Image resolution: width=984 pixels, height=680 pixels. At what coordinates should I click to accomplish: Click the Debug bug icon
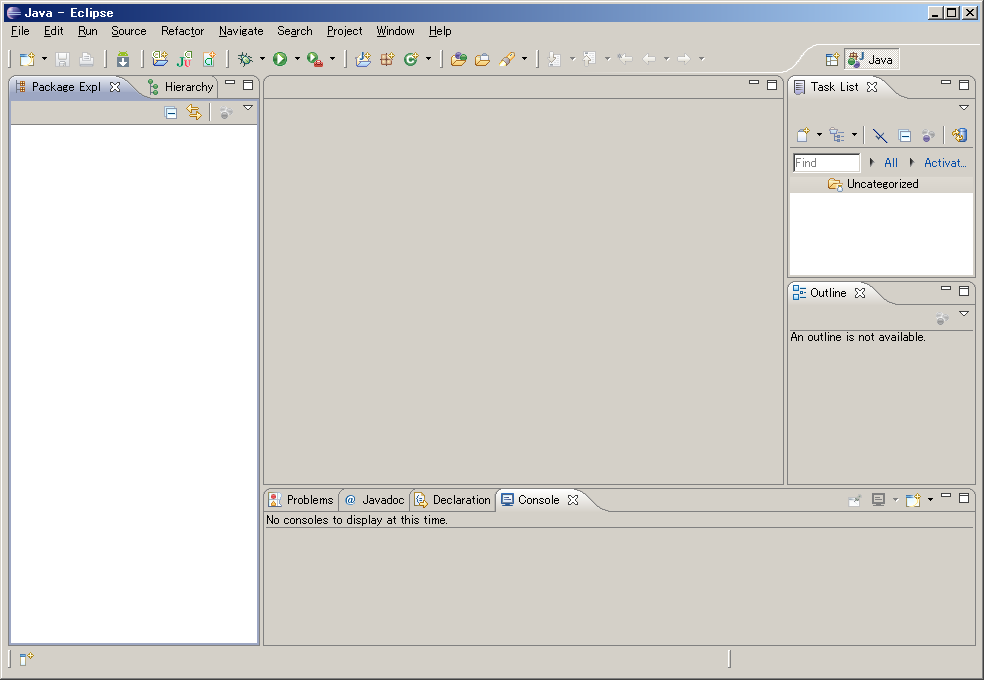(245, 59)
